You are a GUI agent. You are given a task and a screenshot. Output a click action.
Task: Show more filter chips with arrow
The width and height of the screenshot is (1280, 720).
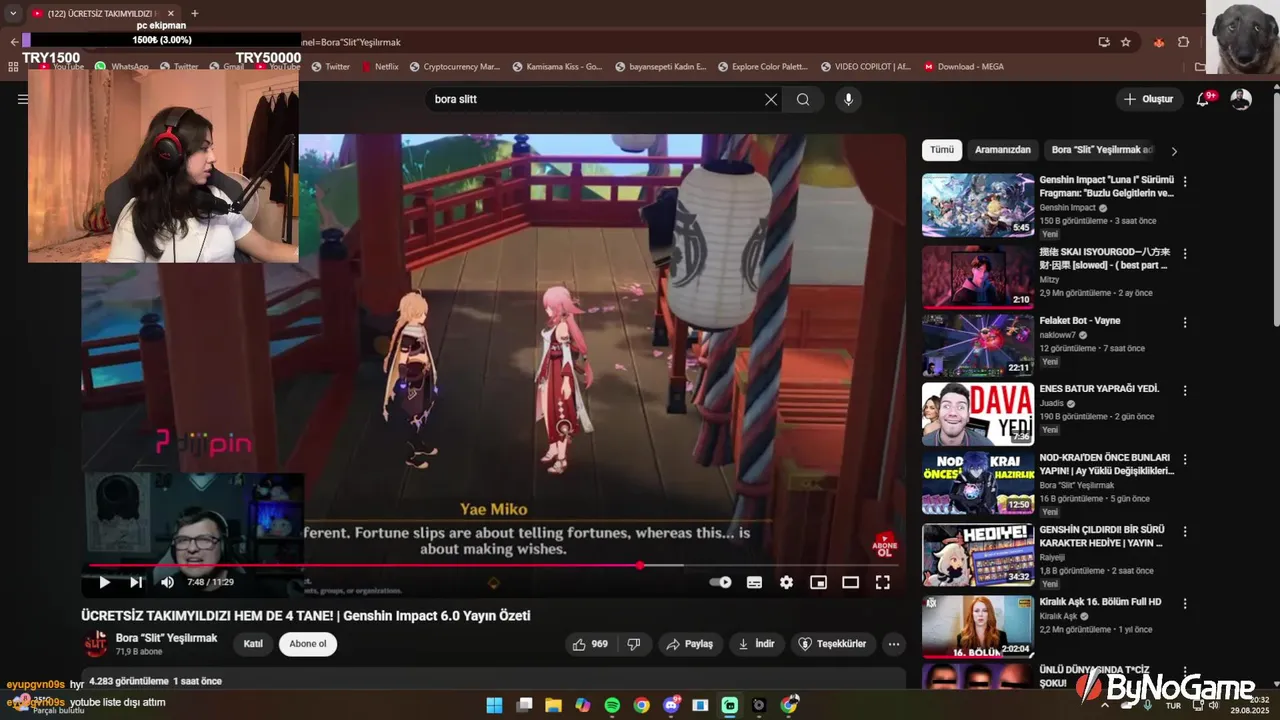click(x=1174, y=151)
